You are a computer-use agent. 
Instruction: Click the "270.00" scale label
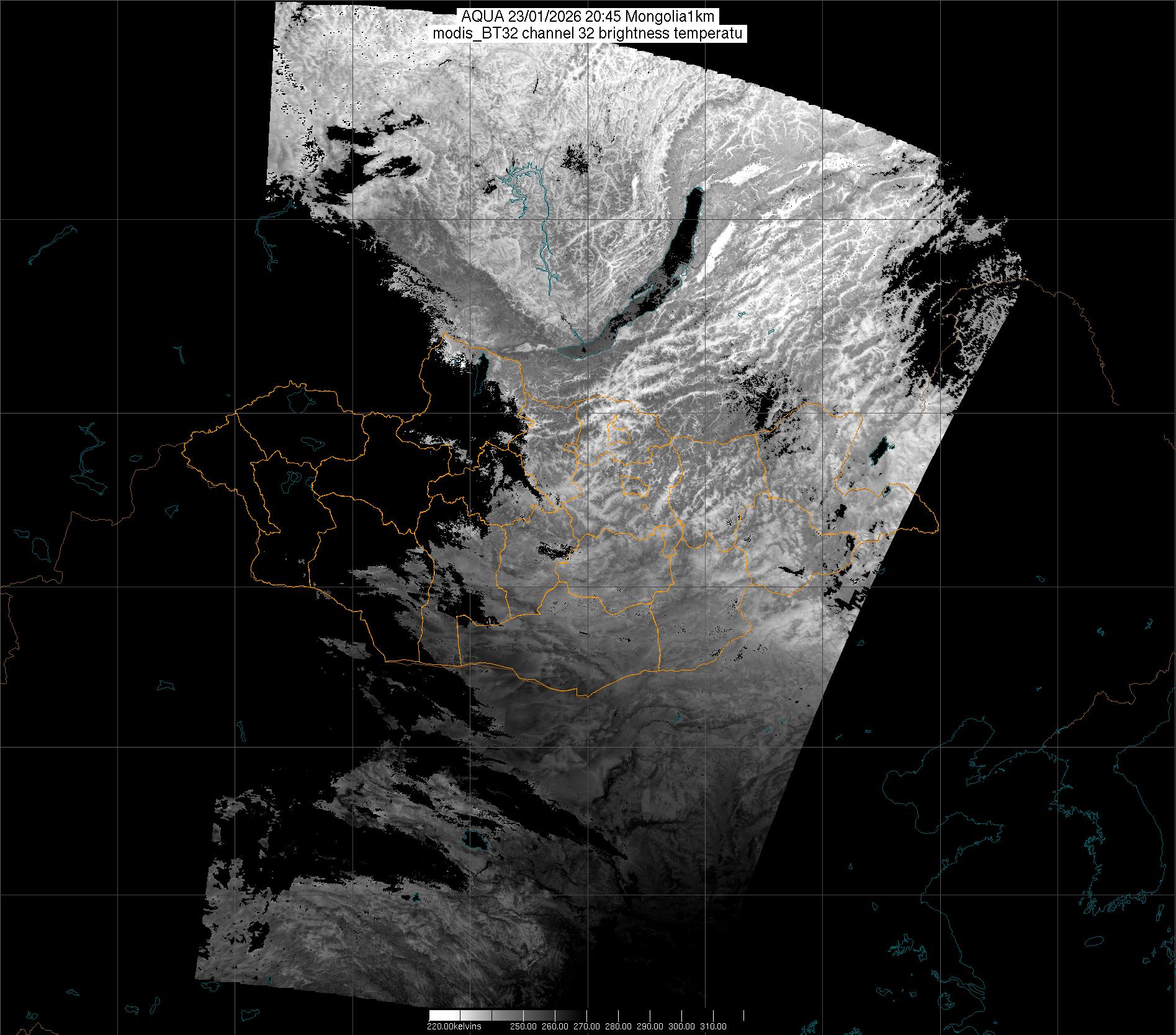tap(586, 1026)
